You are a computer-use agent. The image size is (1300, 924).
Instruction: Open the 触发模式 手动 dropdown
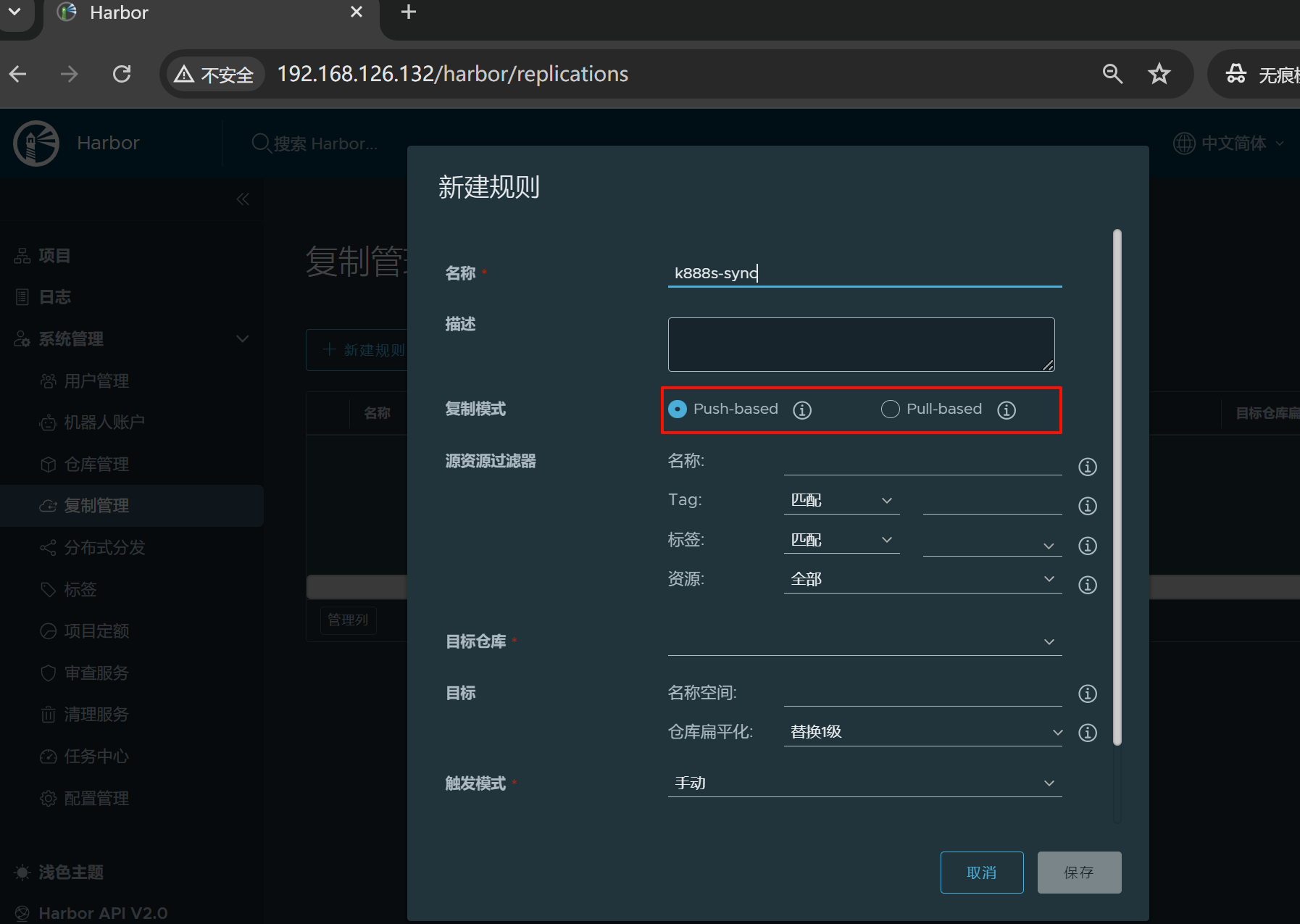point(864,783)
